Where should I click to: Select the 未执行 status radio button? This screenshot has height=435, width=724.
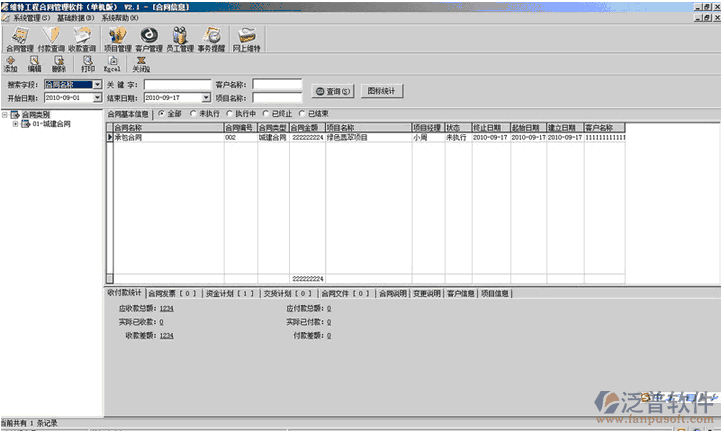(194, 114)
